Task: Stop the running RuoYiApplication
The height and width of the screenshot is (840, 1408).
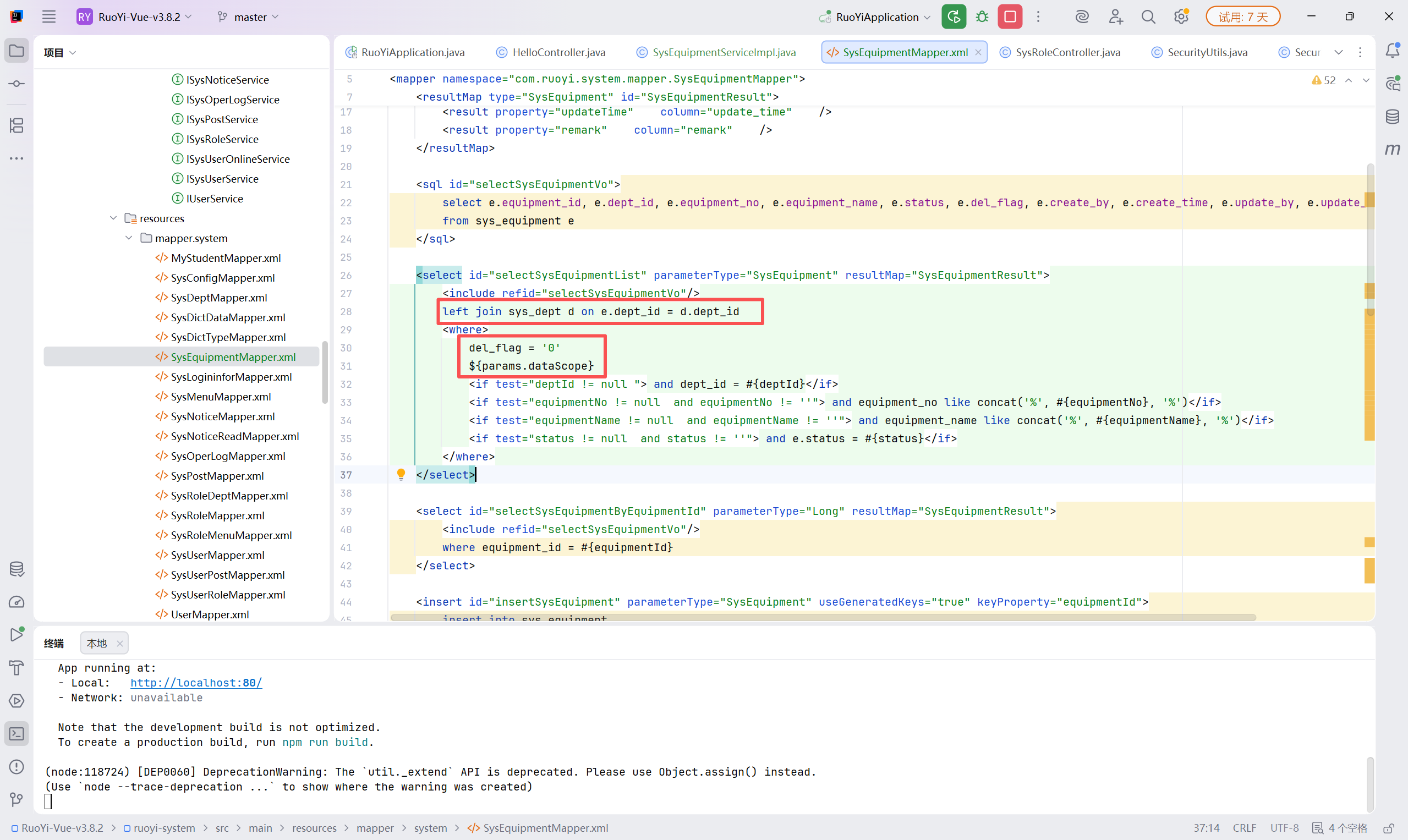Action: (1010, 17)
